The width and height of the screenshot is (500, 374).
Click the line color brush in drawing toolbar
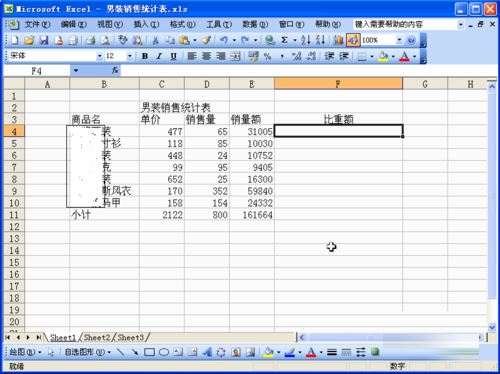click(x=290, y=352)
